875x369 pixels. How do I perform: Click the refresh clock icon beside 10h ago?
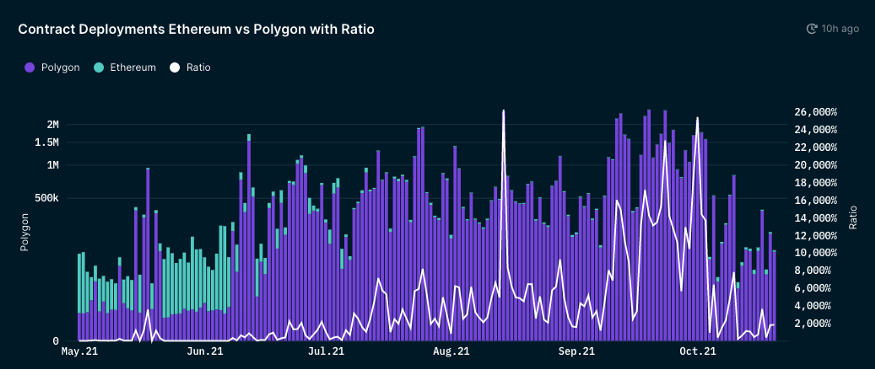click(812, 29)
